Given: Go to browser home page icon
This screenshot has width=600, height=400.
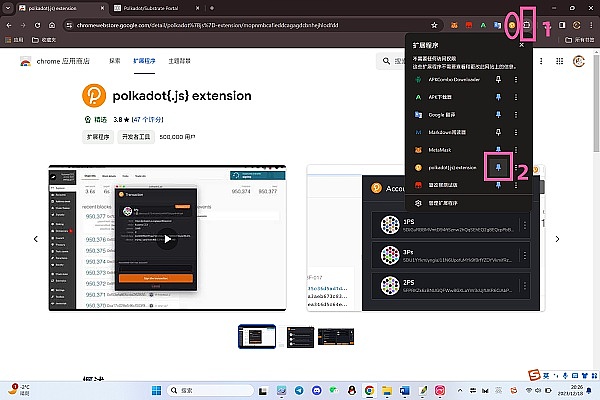Looking at the screenshot, I should click(52, 25).
